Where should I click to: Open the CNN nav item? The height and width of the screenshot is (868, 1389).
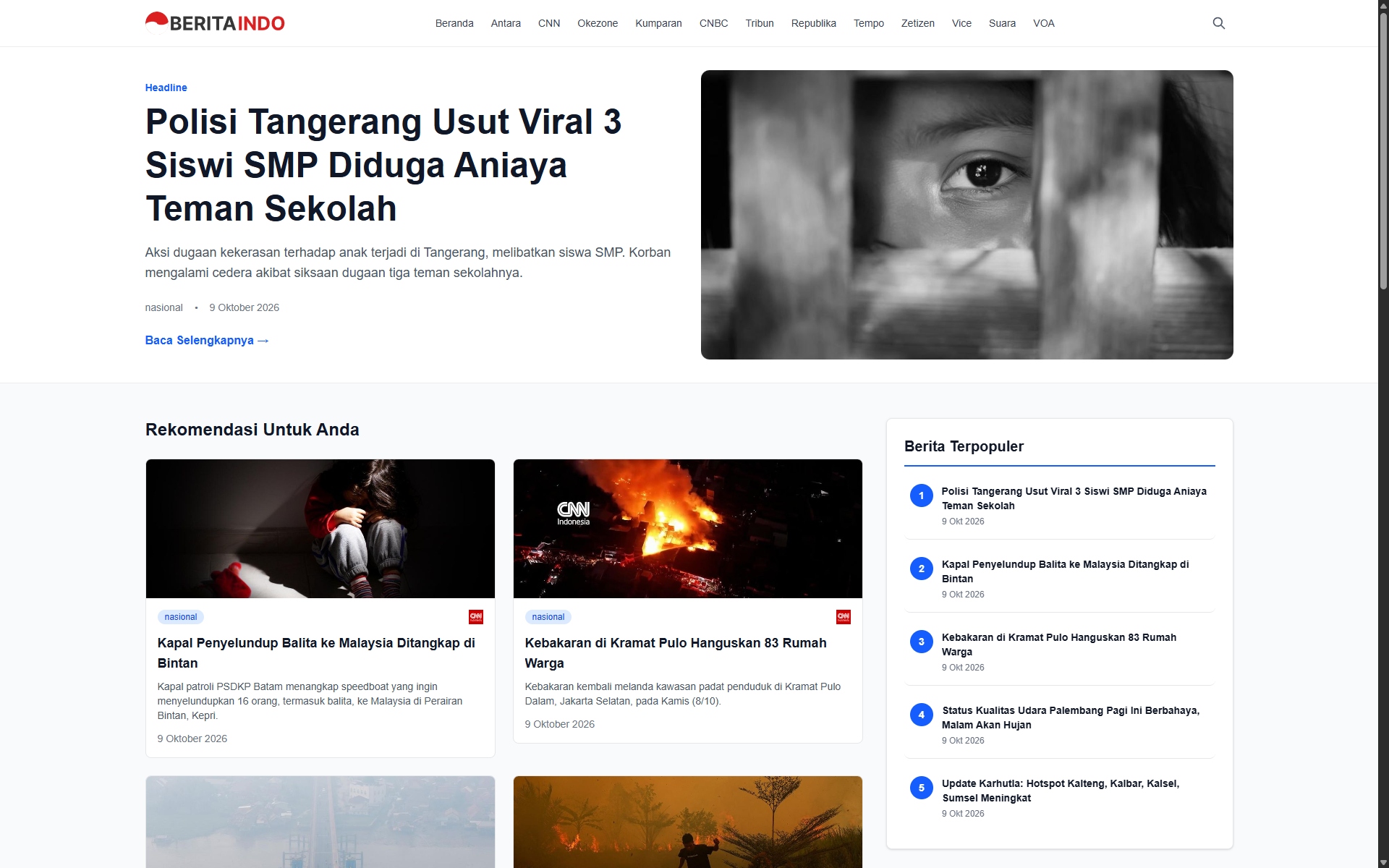click(549, 23)
